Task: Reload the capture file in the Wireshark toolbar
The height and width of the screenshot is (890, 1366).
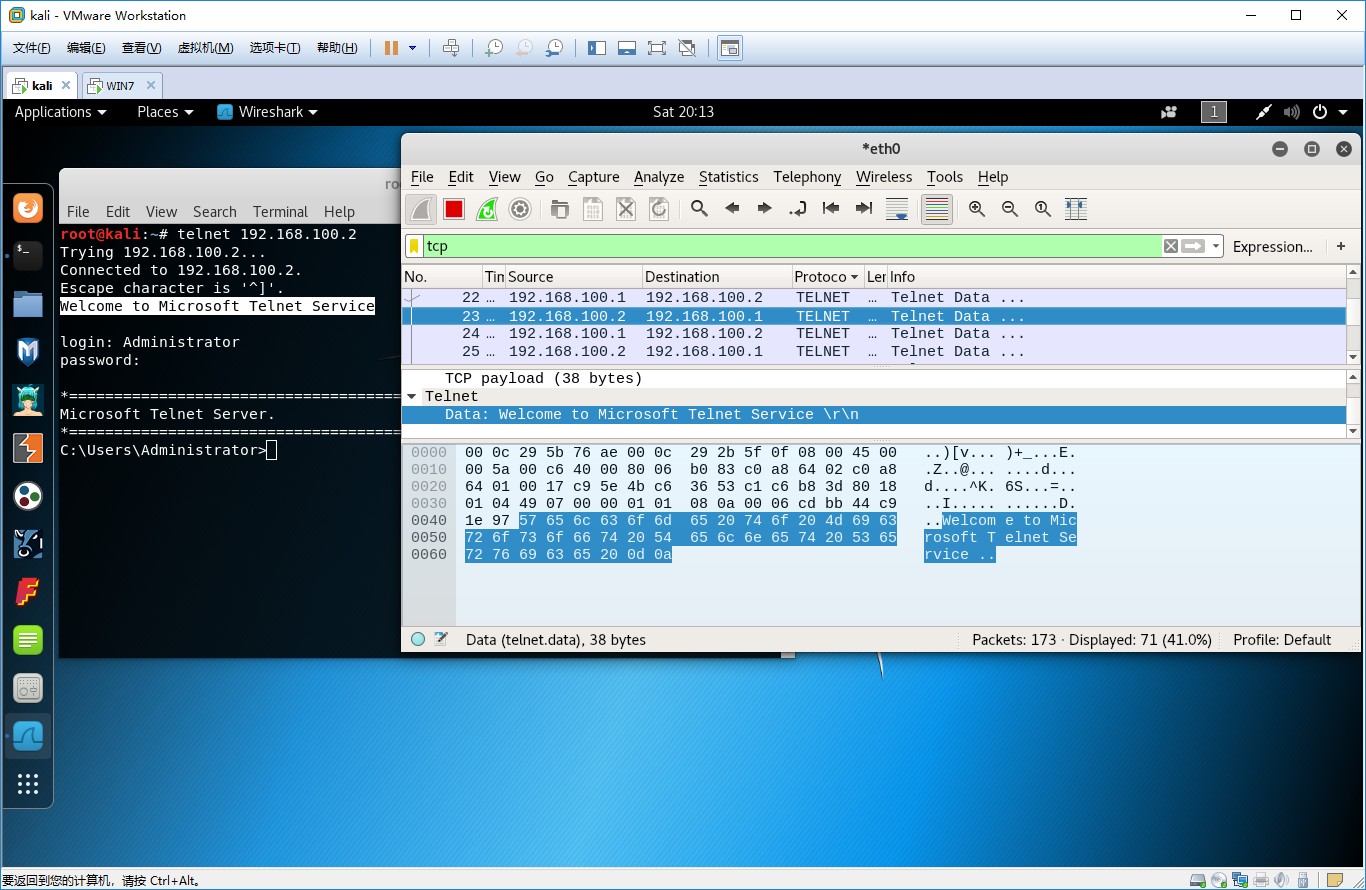Action: (x=659, y=209)
